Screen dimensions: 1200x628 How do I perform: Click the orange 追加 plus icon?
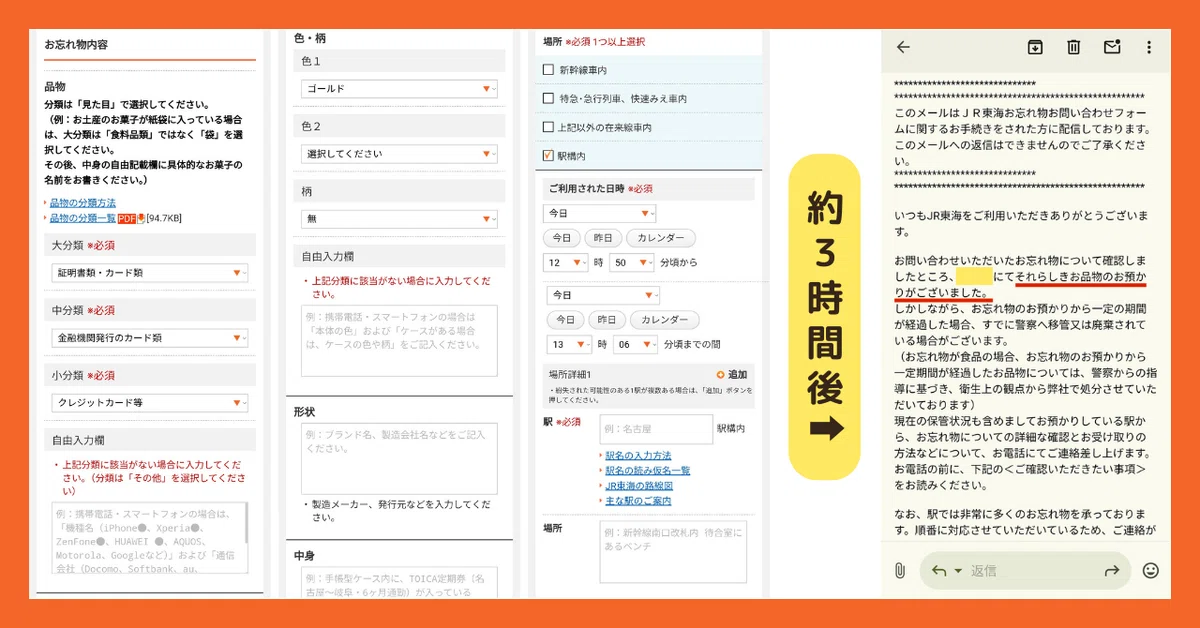coord(720,374)
